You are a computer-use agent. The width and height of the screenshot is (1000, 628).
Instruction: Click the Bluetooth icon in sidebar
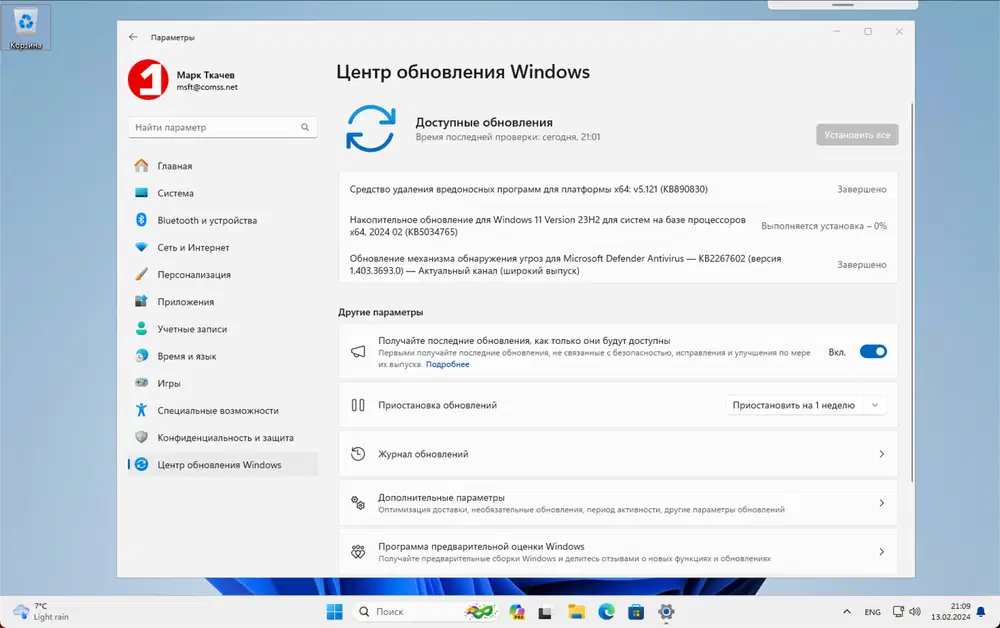point(141,220)
